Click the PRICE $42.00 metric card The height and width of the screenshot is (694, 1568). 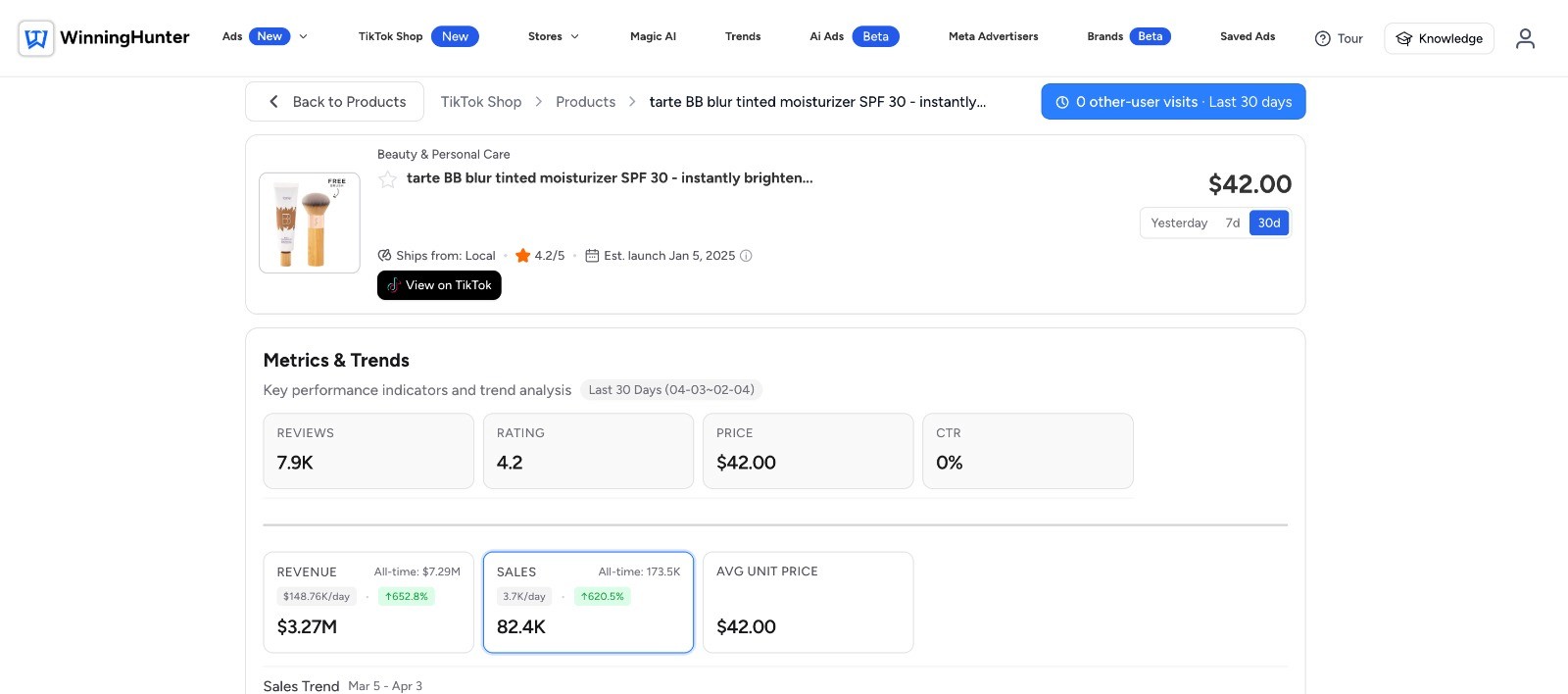808,451
